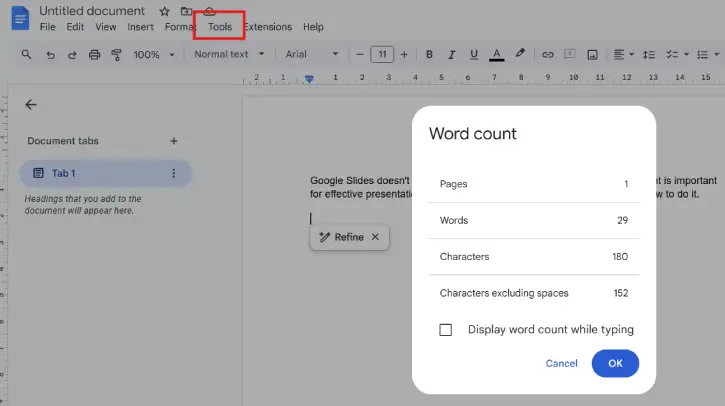Redo the last action
The image size is (725, 406).
[x=72, y=55]
